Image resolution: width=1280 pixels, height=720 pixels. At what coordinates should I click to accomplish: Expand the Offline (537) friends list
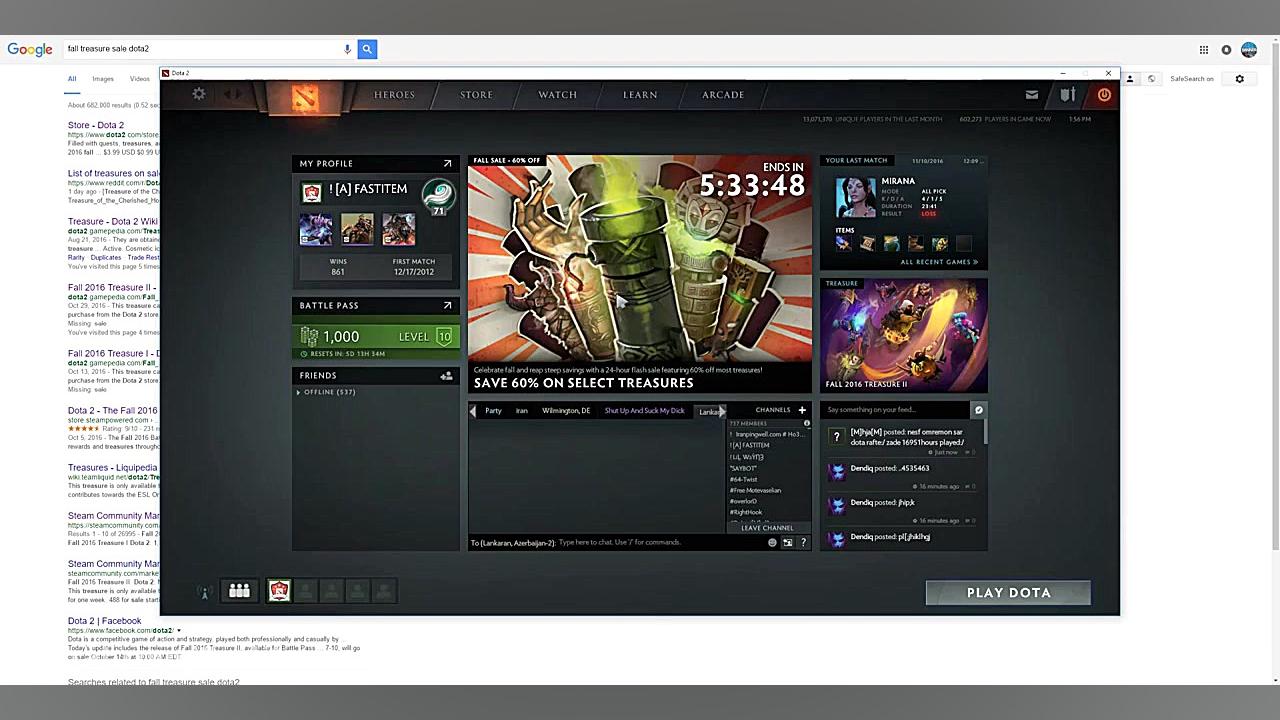(327, 392)
